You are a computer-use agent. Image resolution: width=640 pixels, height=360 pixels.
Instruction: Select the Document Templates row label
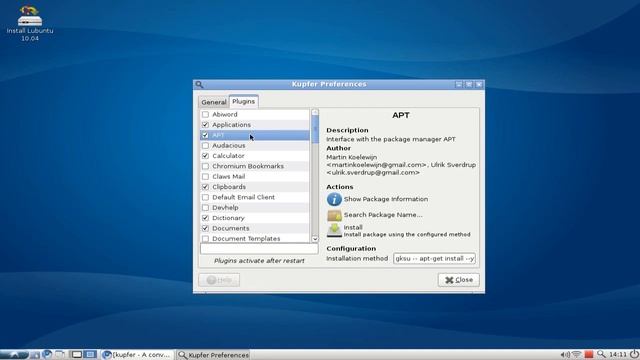point(246,239)
